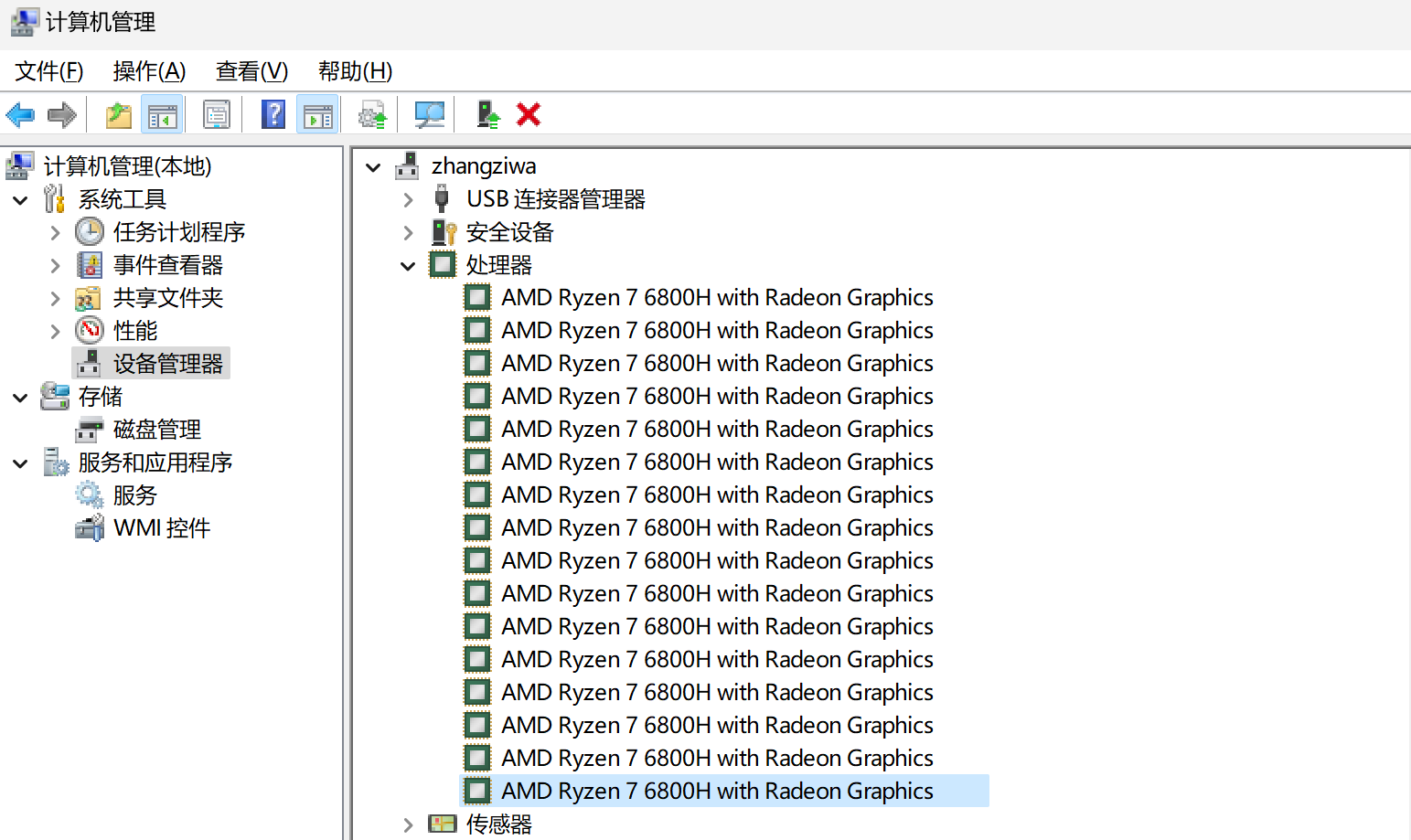Select the 事件查看器 icon
The height and width of the screenshot is (840, 1411).
point(90,265)
